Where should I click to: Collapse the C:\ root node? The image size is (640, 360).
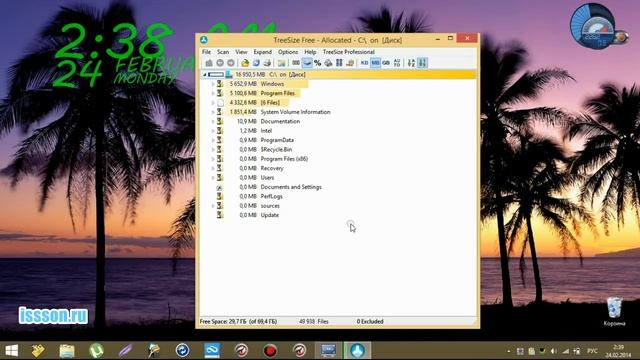tap(204, 75)
